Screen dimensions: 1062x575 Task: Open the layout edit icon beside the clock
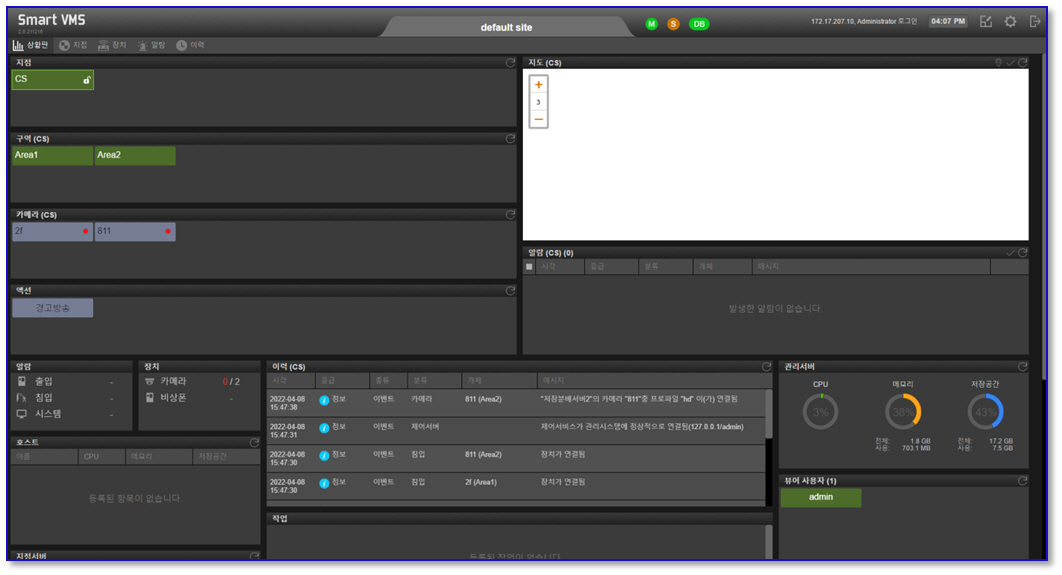point(986,22)
